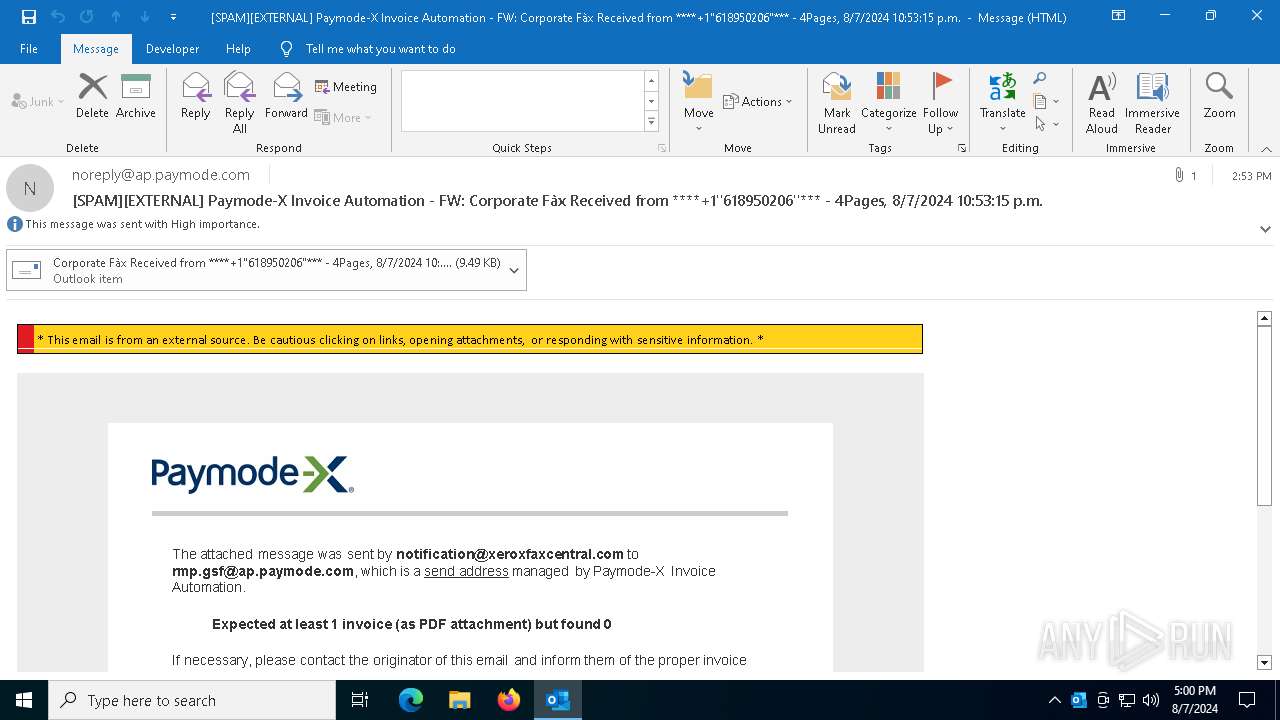Open File Explorer from the taskbar
The width and height of the screenshot is (1280, 720).
click(460, 700)
